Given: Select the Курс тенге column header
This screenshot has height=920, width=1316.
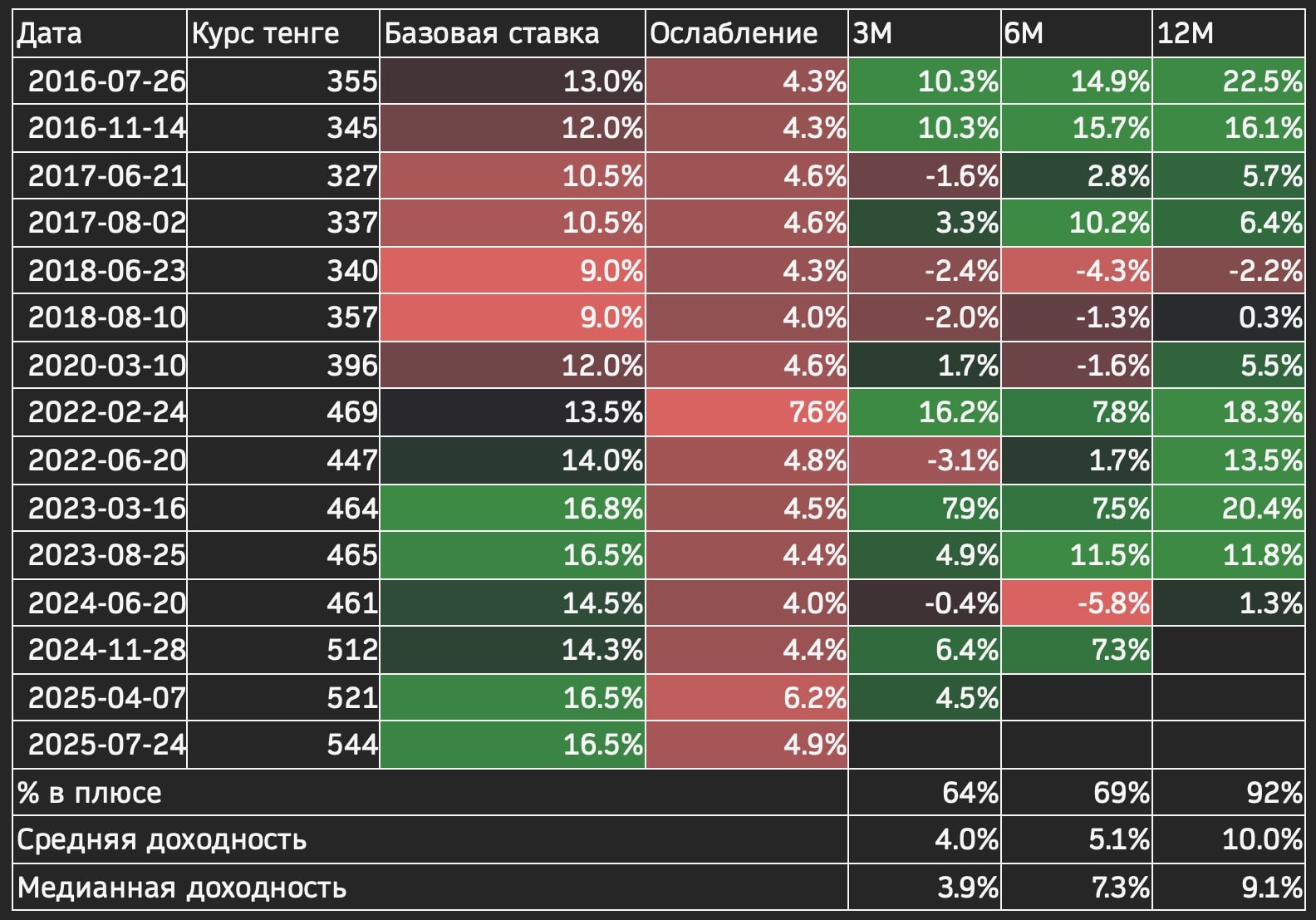Looking at the screenshot, I should point(283,33).
